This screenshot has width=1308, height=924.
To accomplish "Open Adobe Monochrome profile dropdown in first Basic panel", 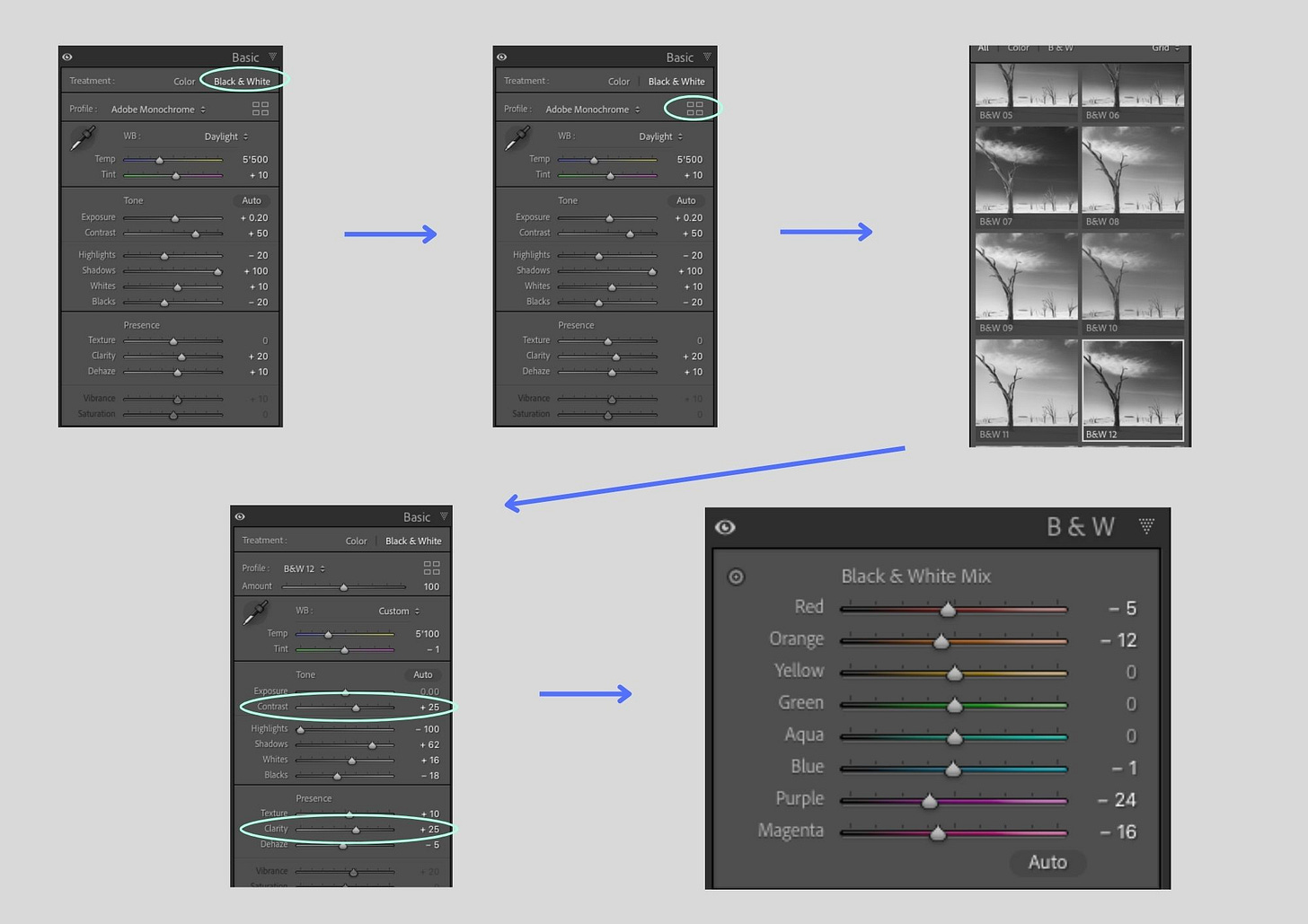I will [x=158, y=110].
